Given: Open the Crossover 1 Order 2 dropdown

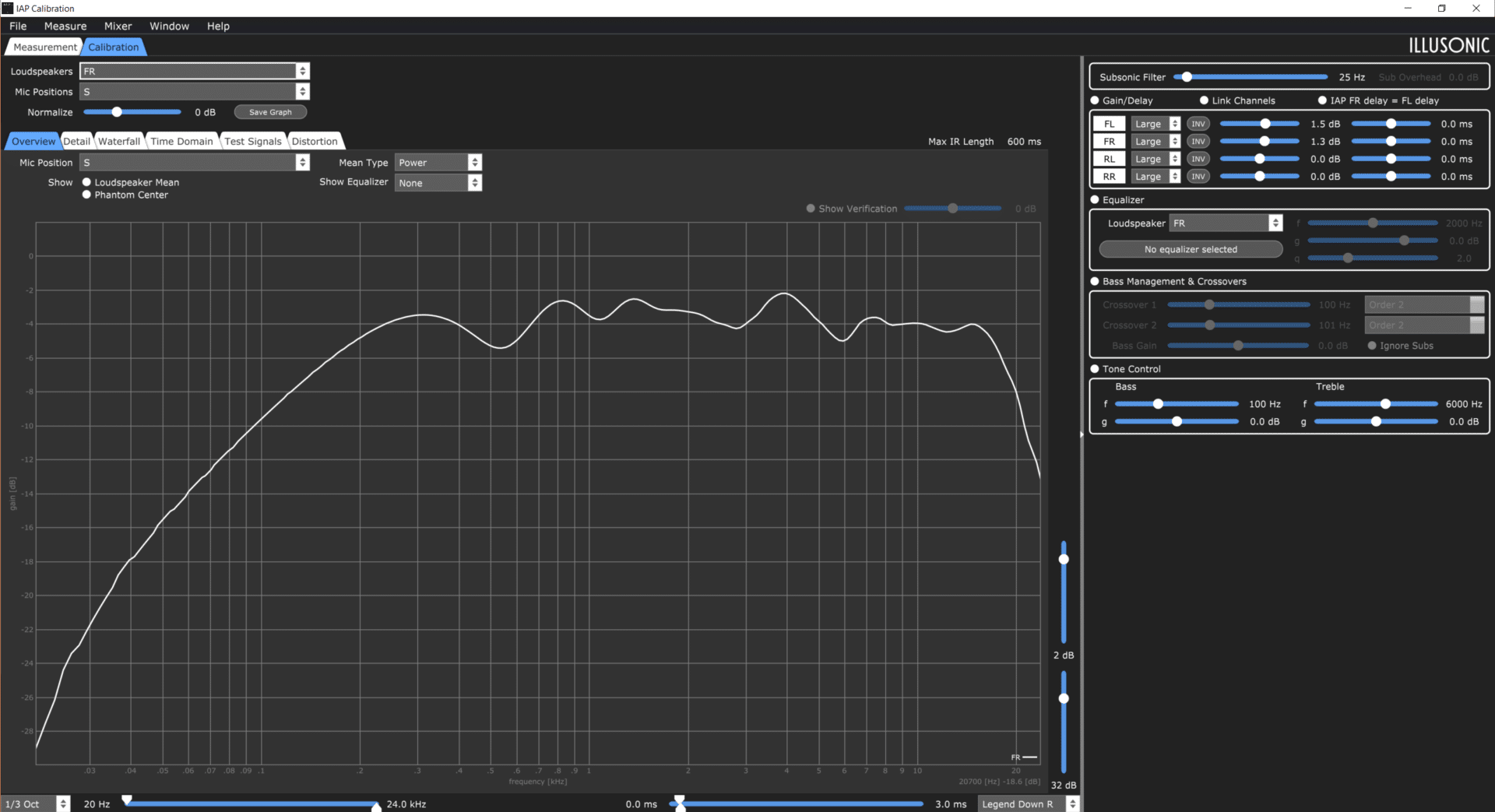Looking at the screenshot, I should (1425, 304).
